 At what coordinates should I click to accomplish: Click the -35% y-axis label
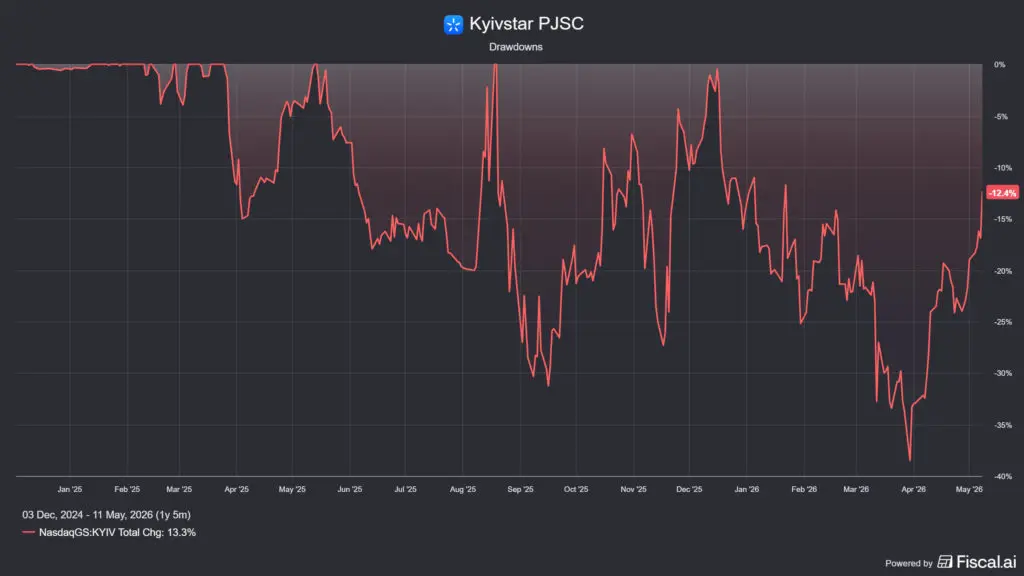pyautogui.click(x=1003, y=425)
